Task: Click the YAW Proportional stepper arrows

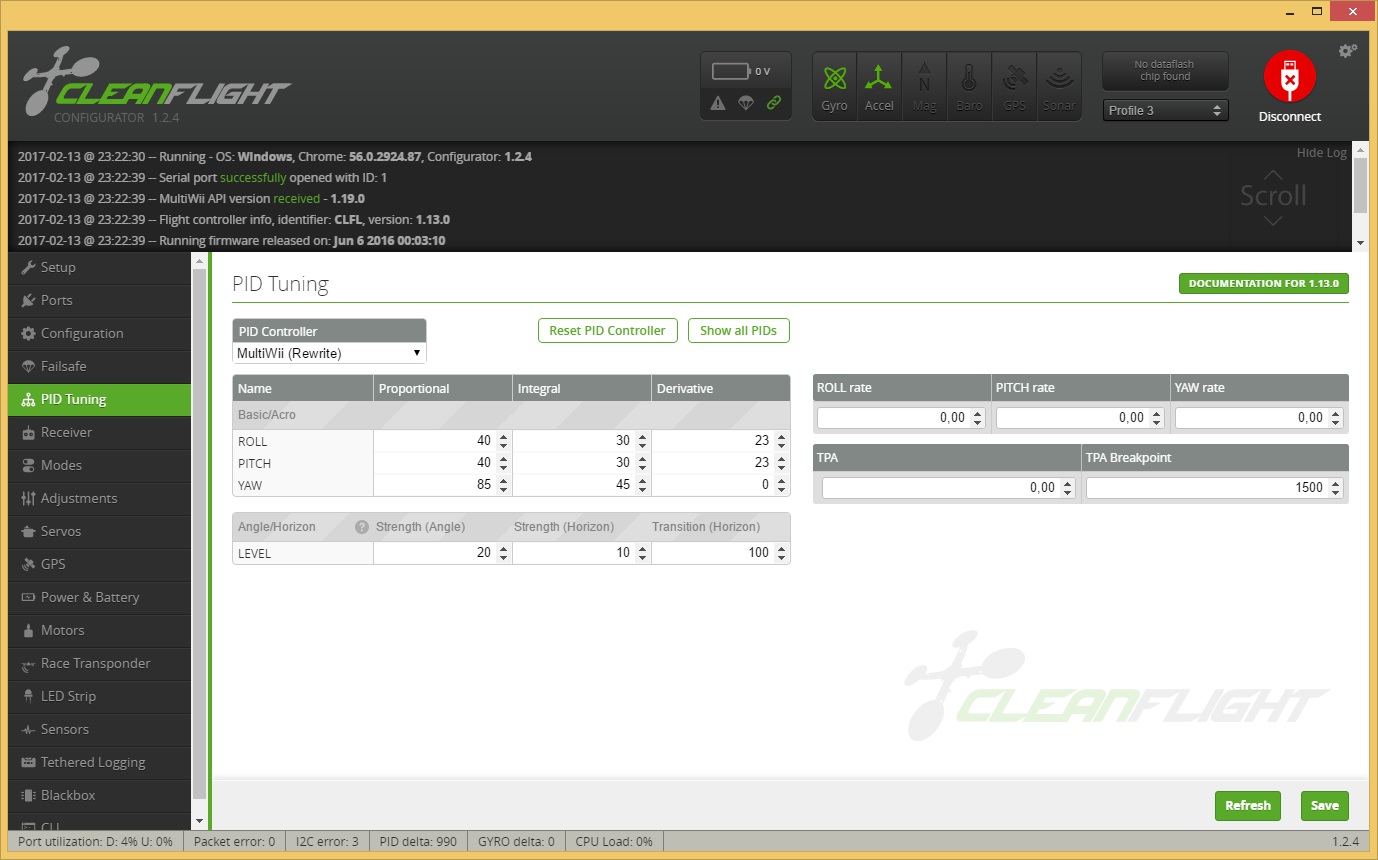Action: [x=503, y=485]
